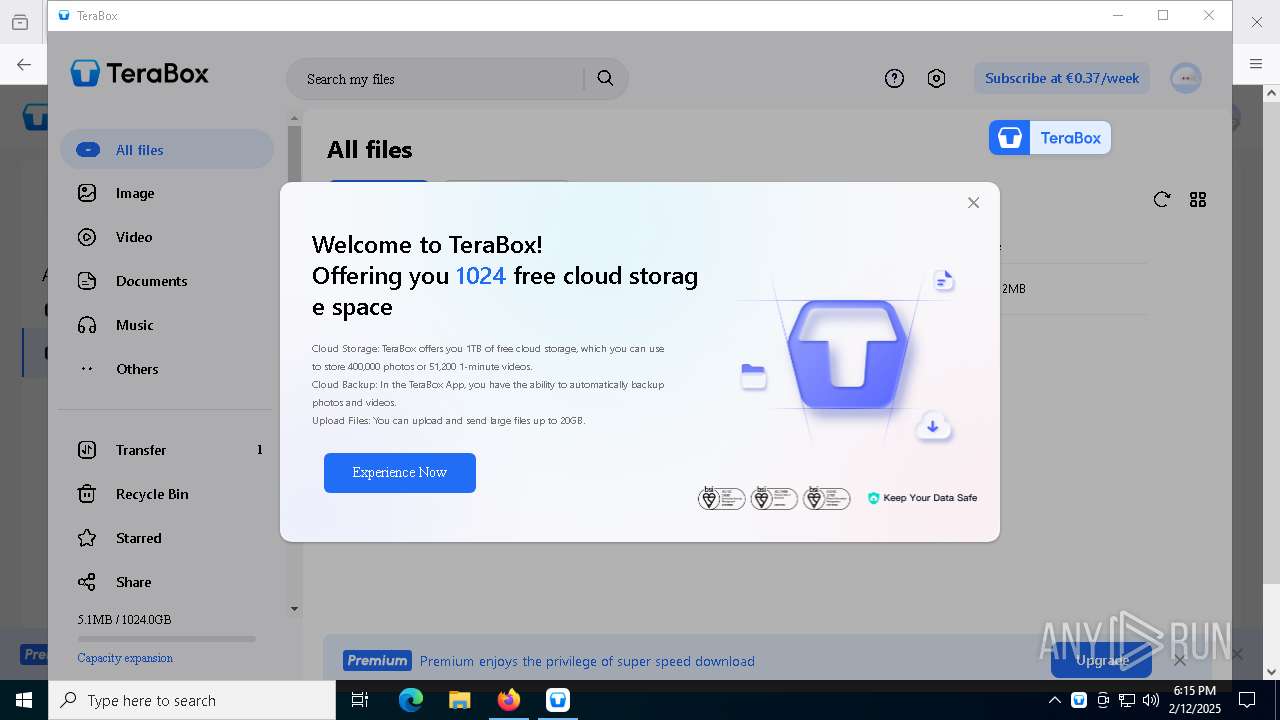Open Firefox from the taskbar
1280x720 pixels.
point(509,700)
